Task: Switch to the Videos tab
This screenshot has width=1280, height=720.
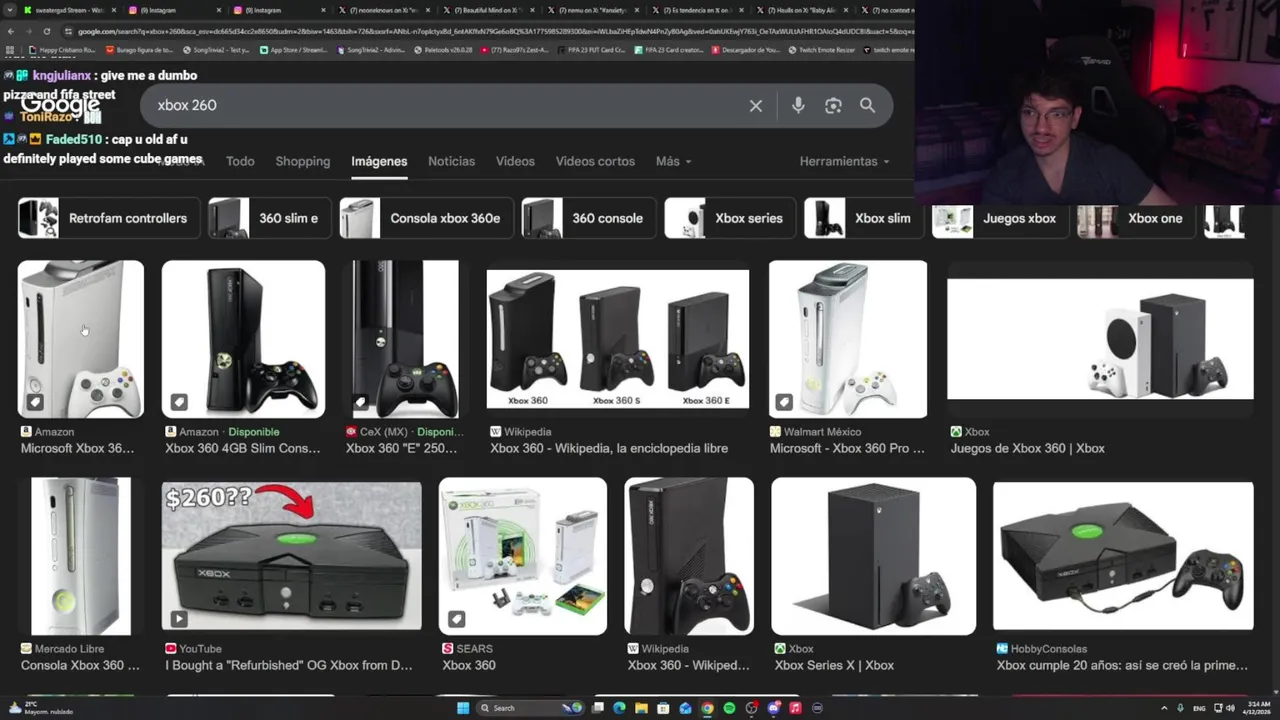Action: coord(515,161)
